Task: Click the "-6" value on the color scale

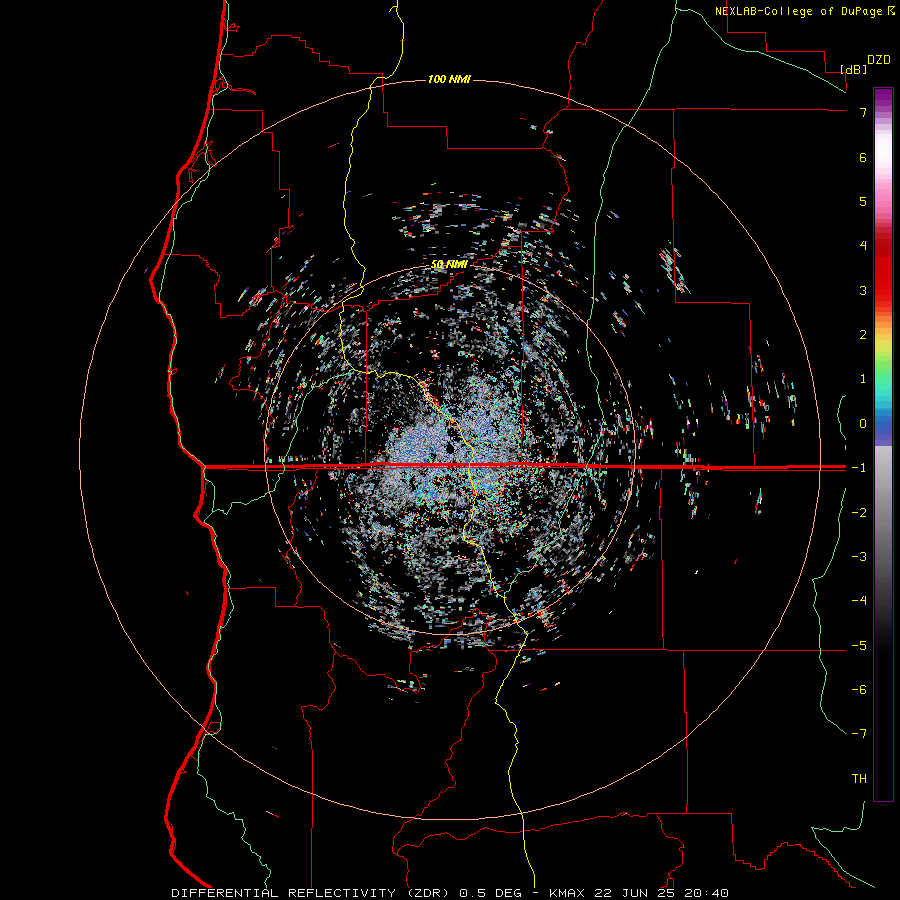Action: tap(859, 690)
